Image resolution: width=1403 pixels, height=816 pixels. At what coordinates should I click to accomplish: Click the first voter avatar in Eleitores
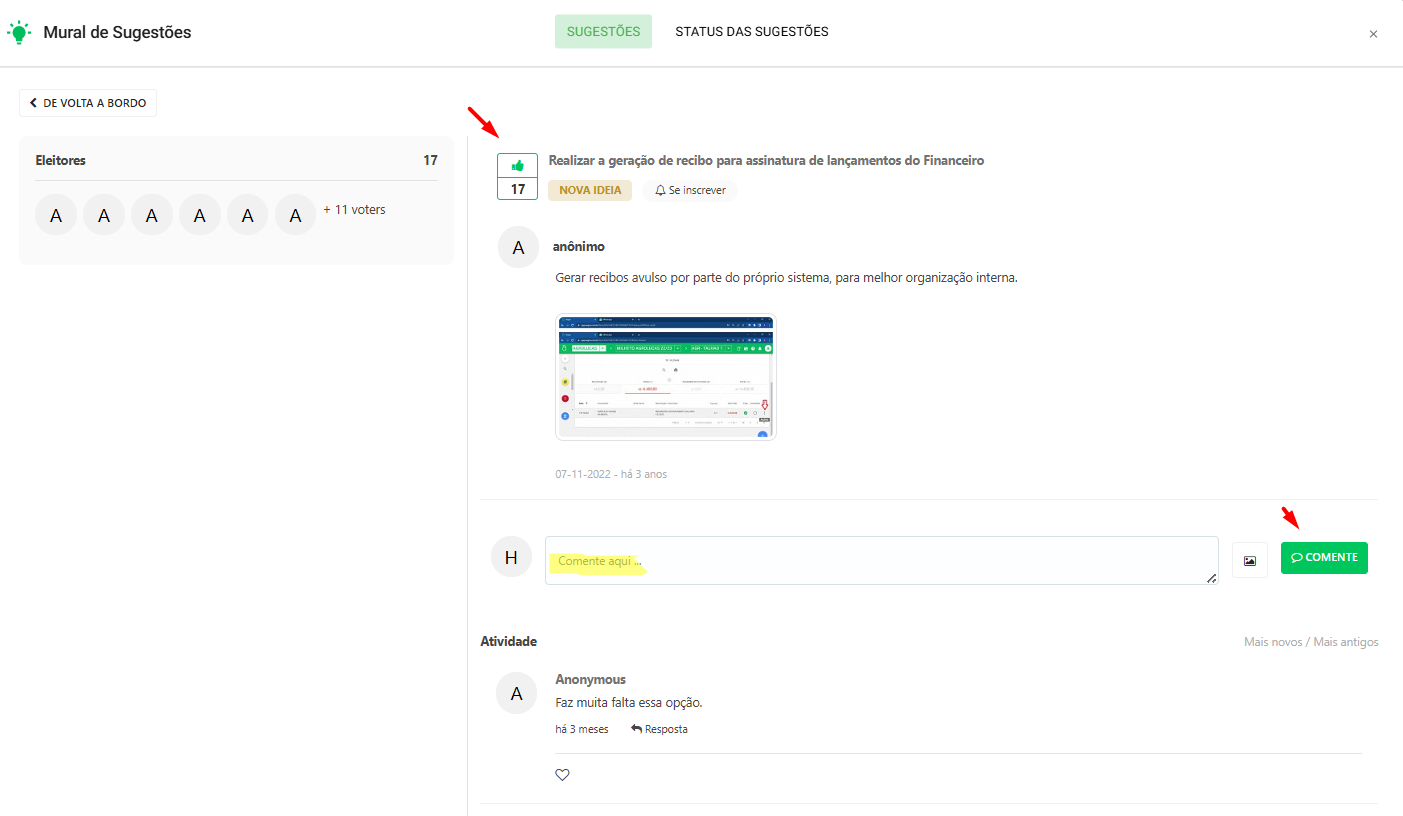tap(56, 215)
